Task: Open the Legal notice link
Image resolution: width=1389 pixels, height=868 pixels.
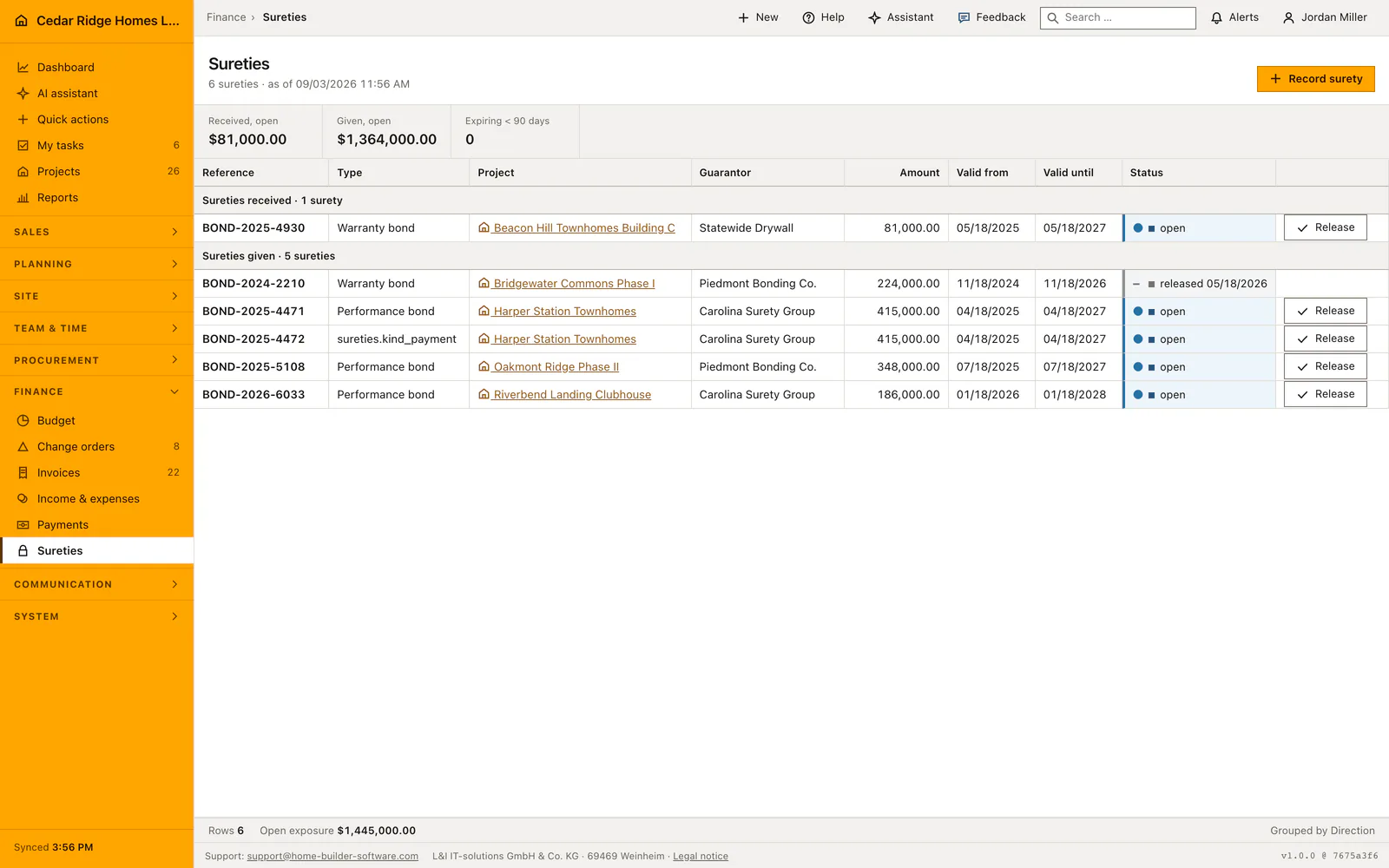Action: 701,856
